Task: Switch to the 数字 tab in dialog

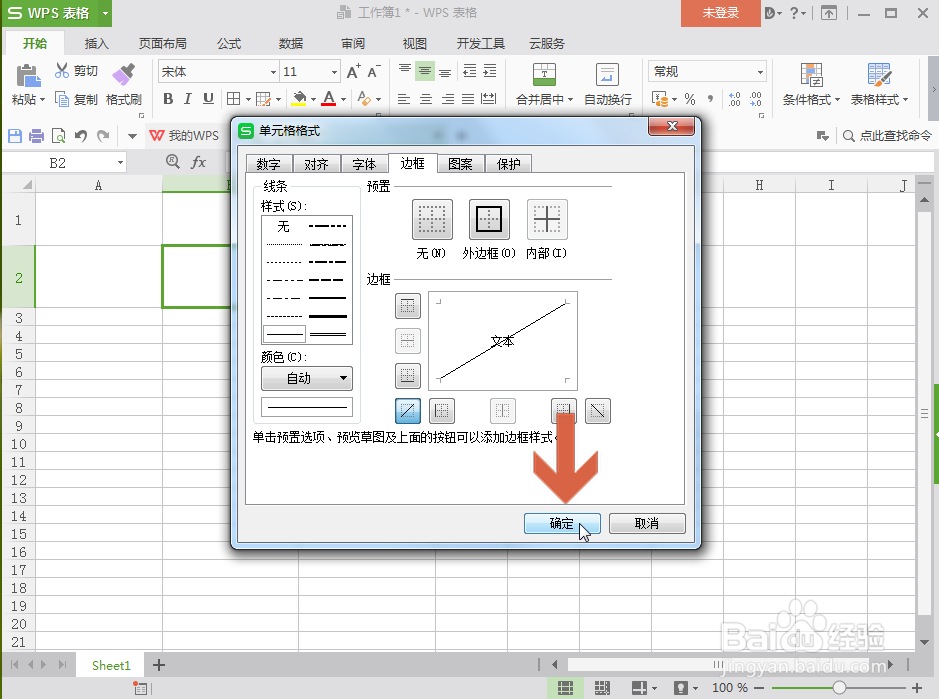Action: pos(268,164)
